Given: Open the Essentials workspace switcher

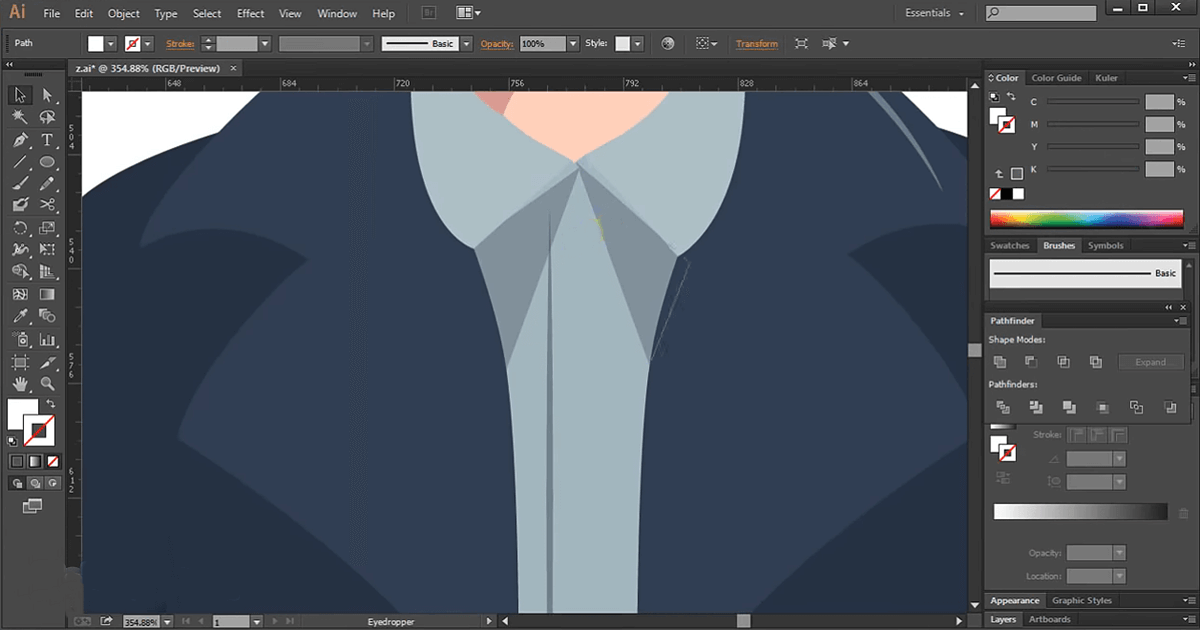Looking at the screenshot, I should coord(928,13).
